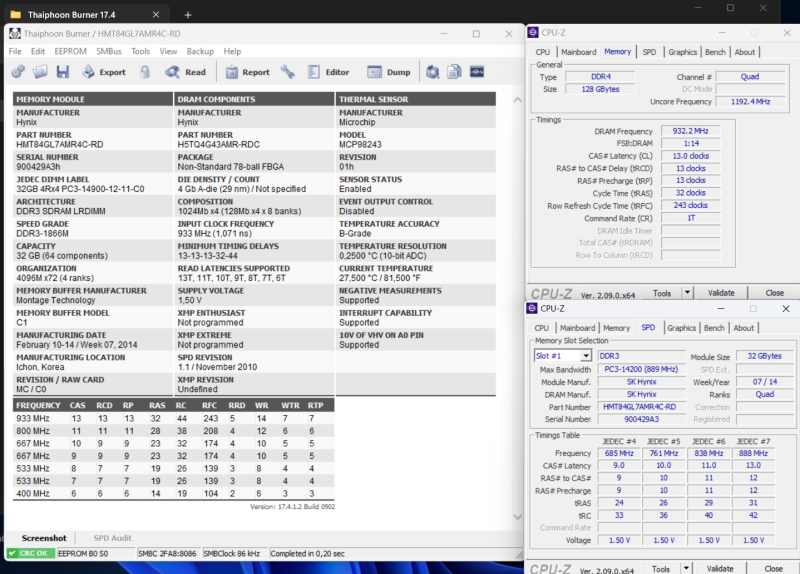Image resolution: width=800 pixels, height=574 pixels.
Task: Click Close button in upper CPU-Z window
Action: (x=774, y=293)
